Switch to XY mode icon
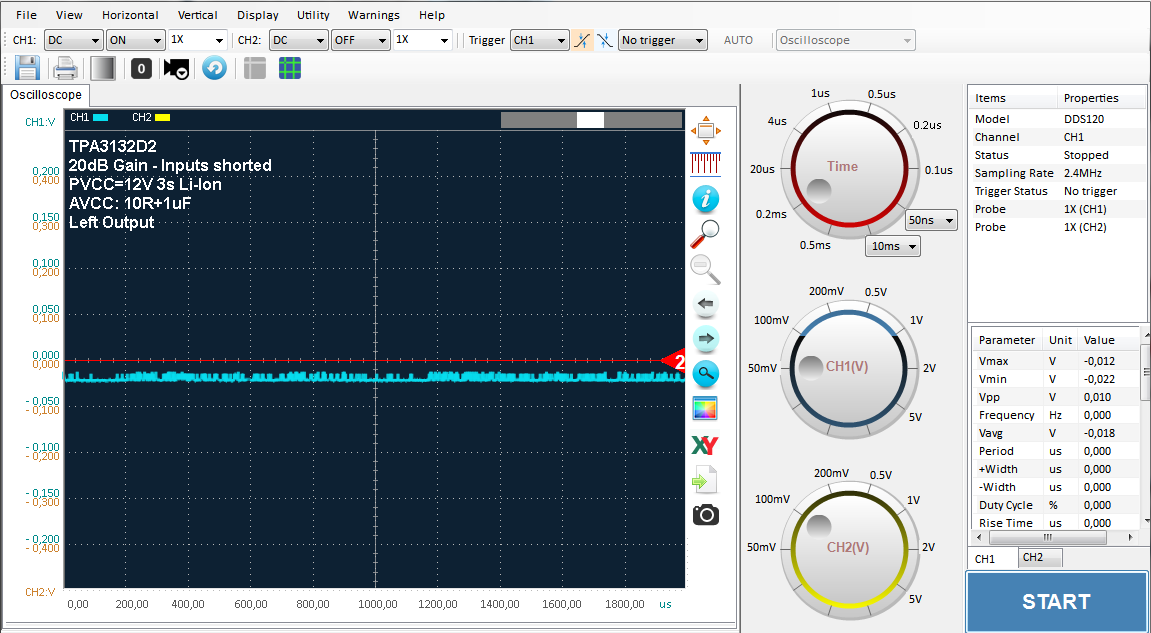Image resolution: width=1151 pixels, height=633 pixels. [705, 445]
